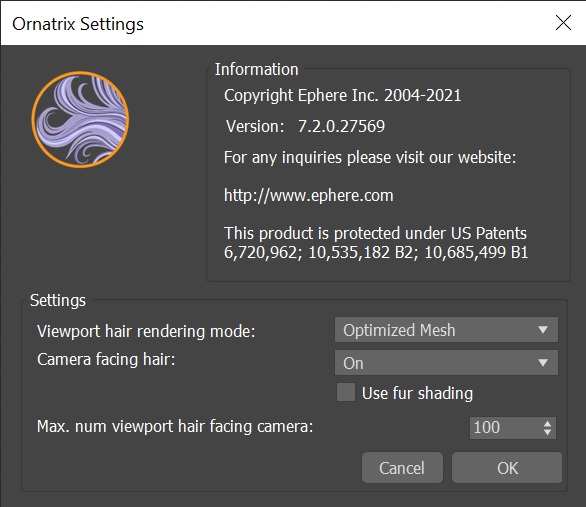
Task: Click the Ornatrix hair logo icon
Action: tap(80, 120)
